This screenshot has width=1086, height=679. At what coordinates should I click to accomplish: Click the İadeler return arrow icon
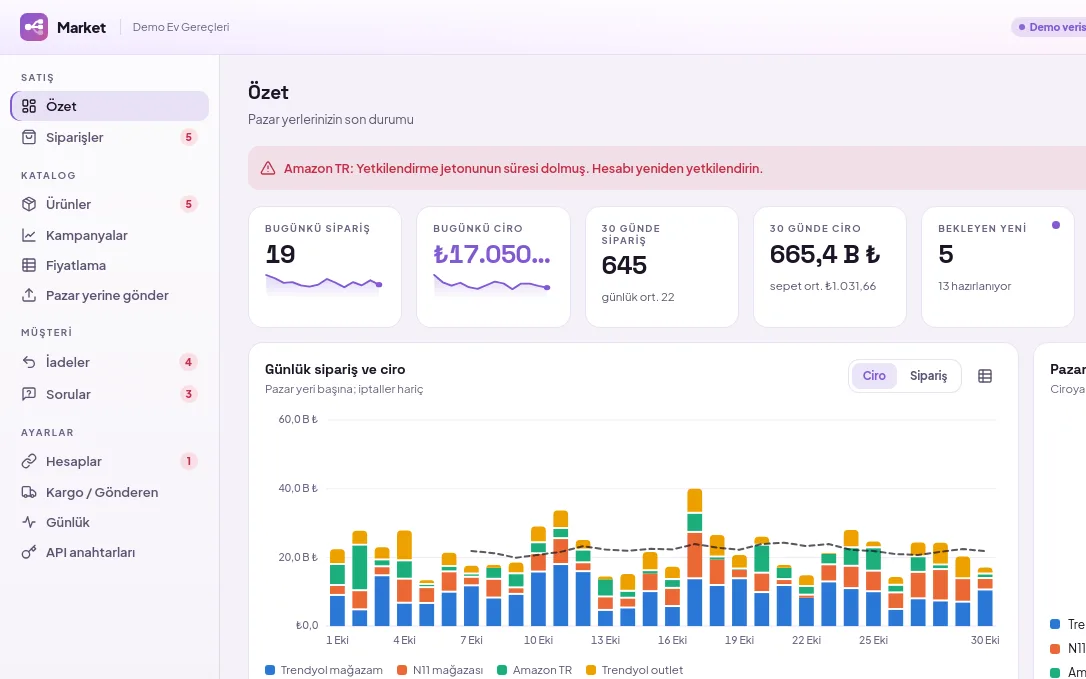[28, 362]
